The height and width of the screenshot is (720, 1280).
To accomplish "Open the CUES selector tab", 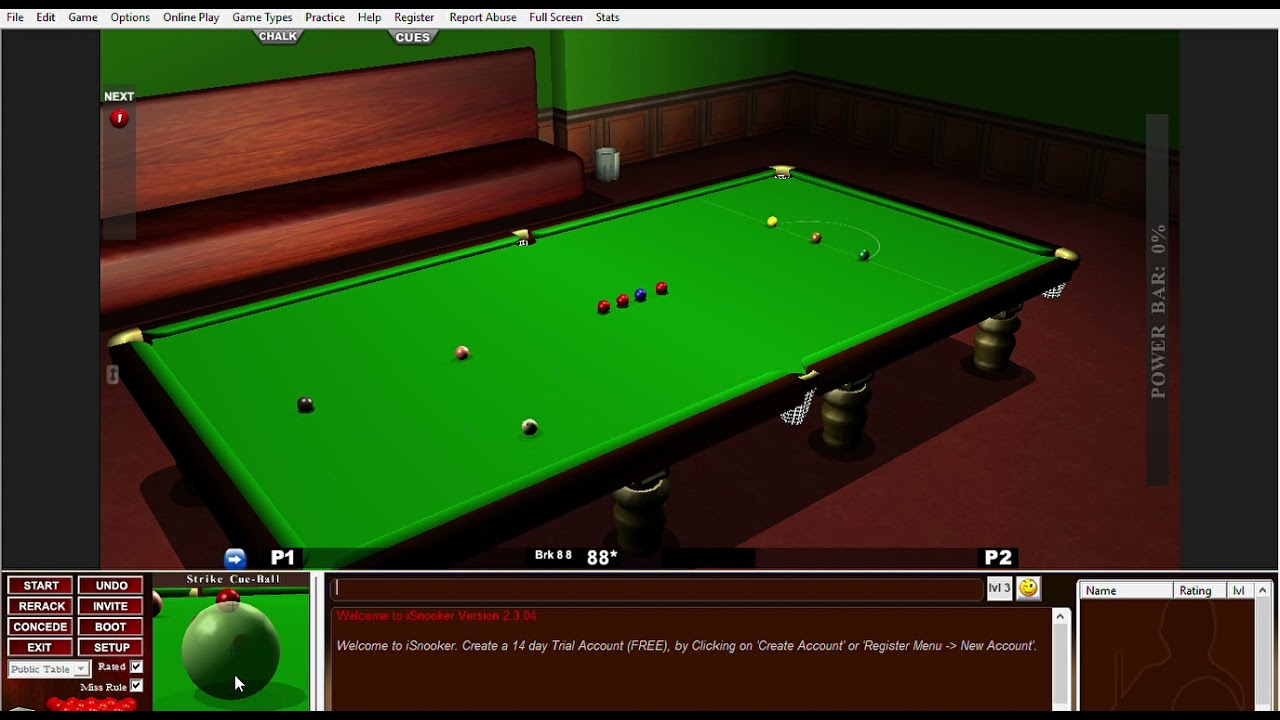I will point(412,38).
